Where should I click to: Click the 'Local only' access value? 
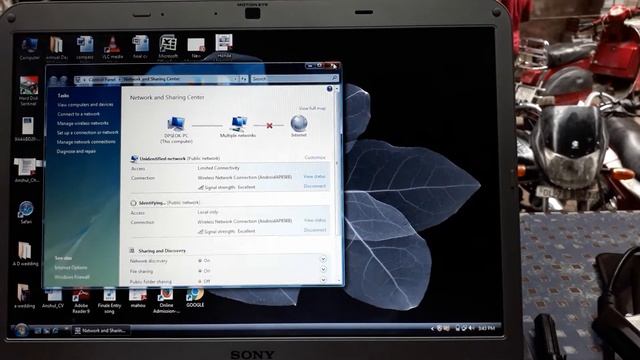click(208, 212)
